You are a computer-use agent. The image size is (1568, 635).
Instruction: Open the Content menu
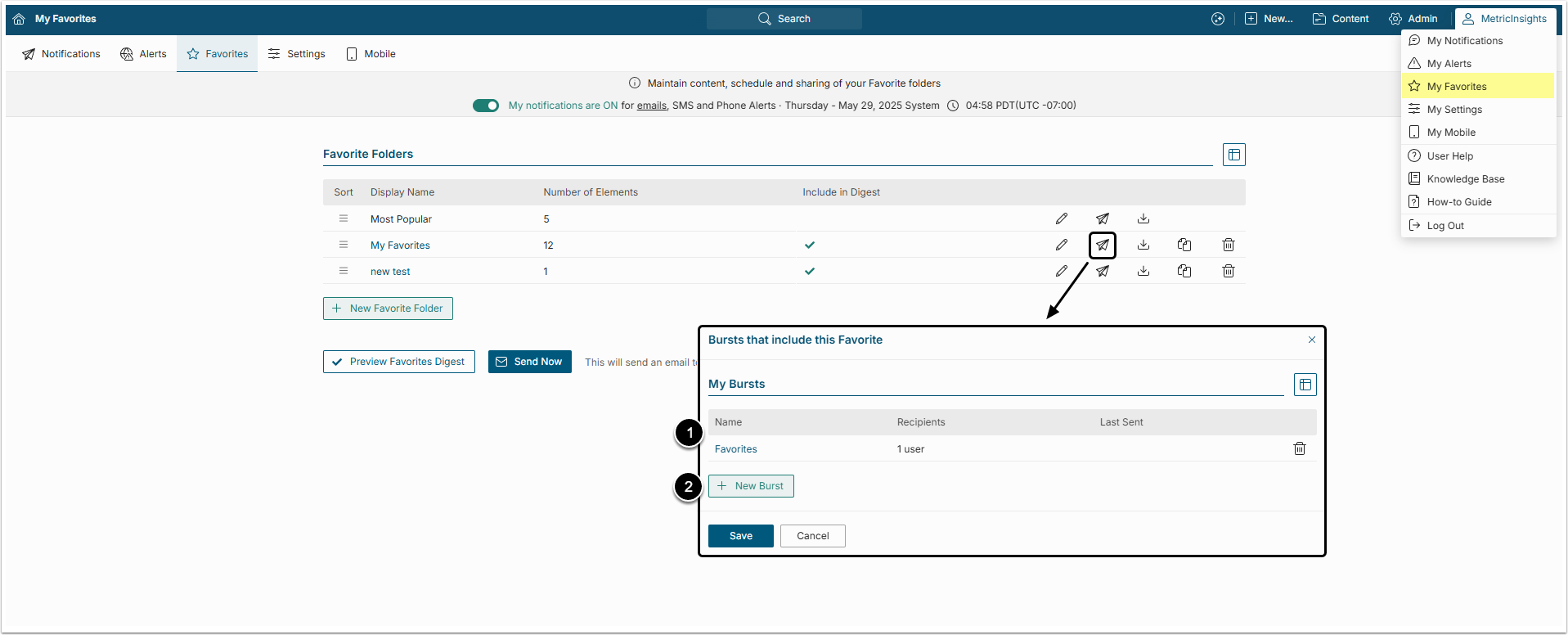[1341, 19]
